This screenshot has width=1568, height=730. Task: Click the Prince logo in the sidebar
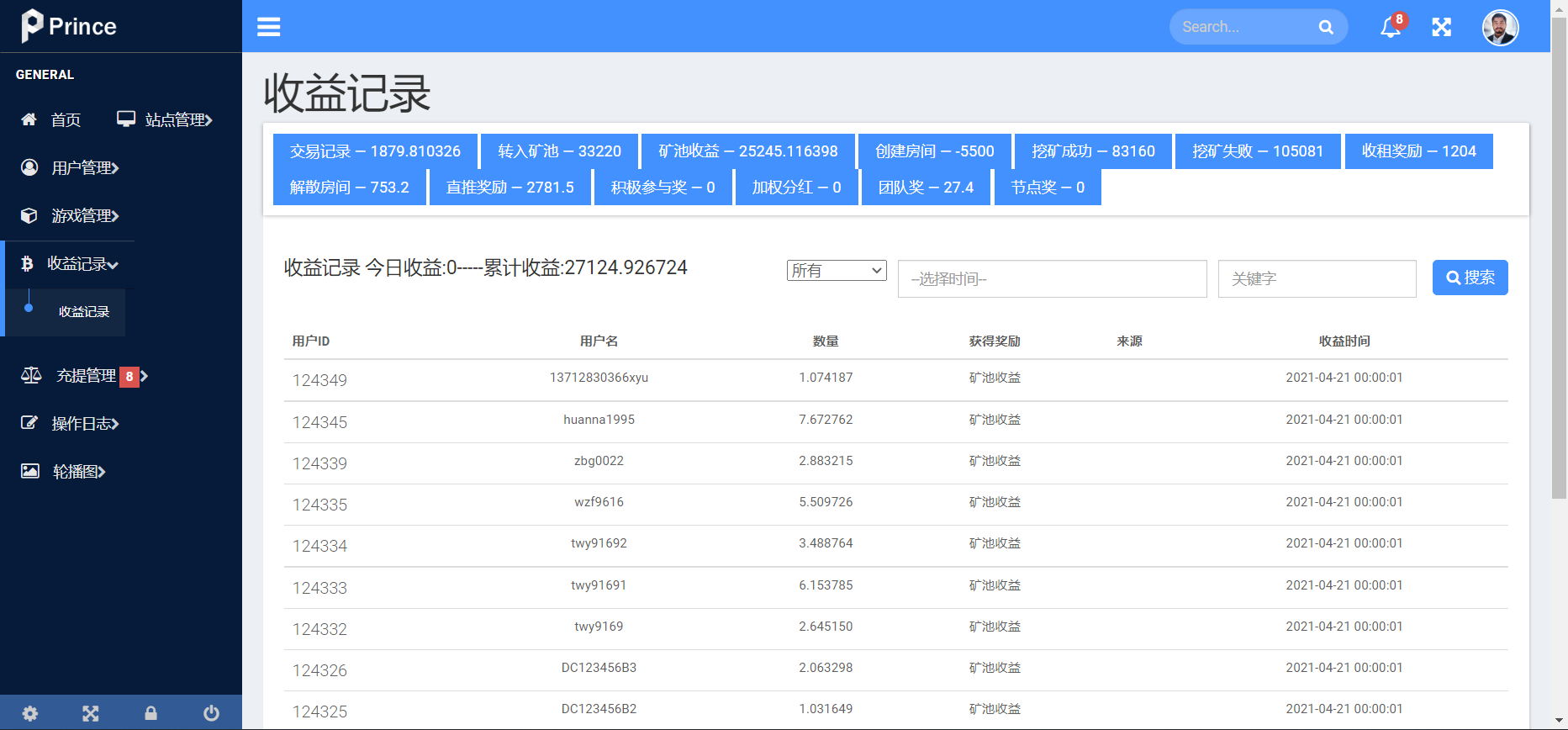point(69,26)
